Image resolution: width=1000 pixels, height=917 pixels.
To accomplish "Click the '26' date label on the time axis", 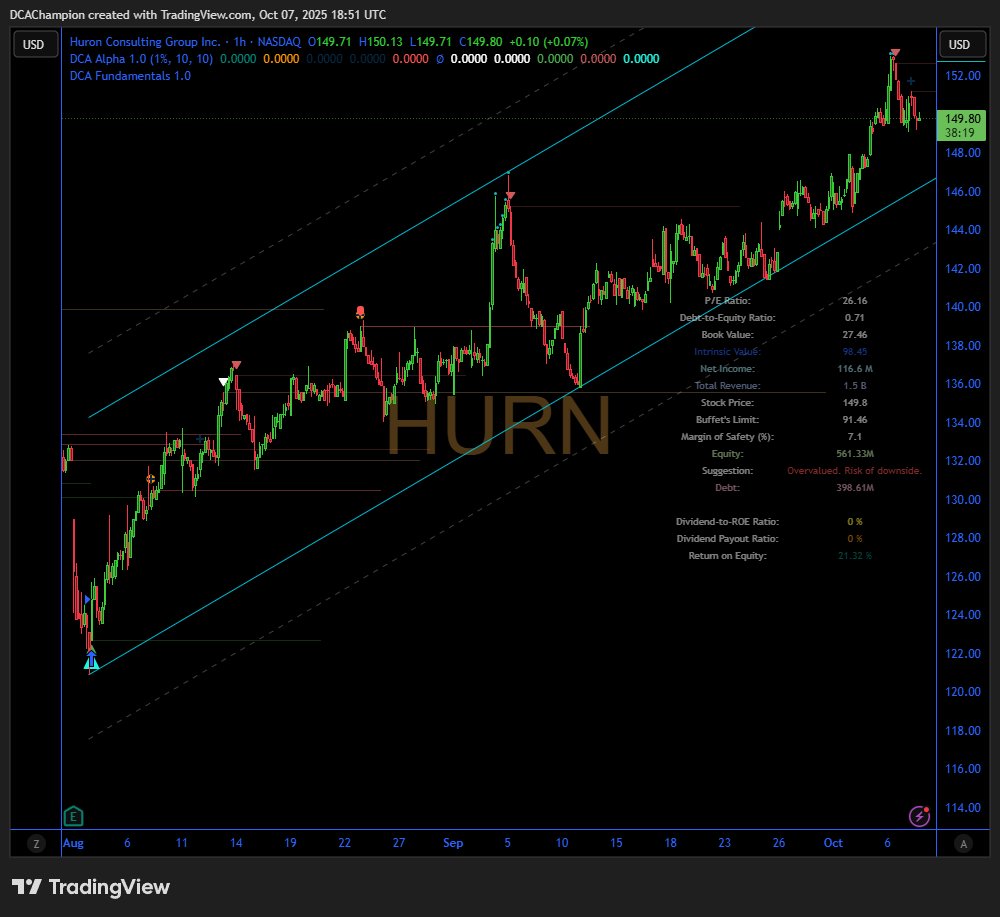I will pos(779,843).
